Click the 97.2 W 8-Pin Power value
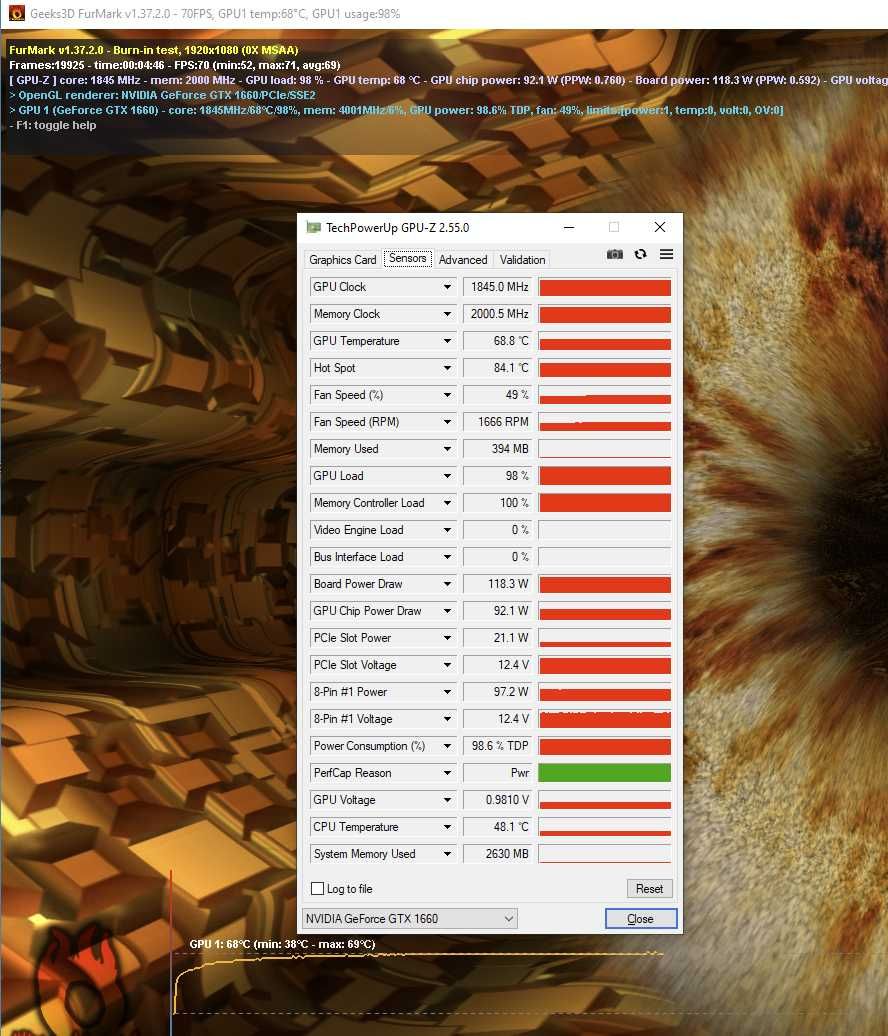 click(498, 692)
